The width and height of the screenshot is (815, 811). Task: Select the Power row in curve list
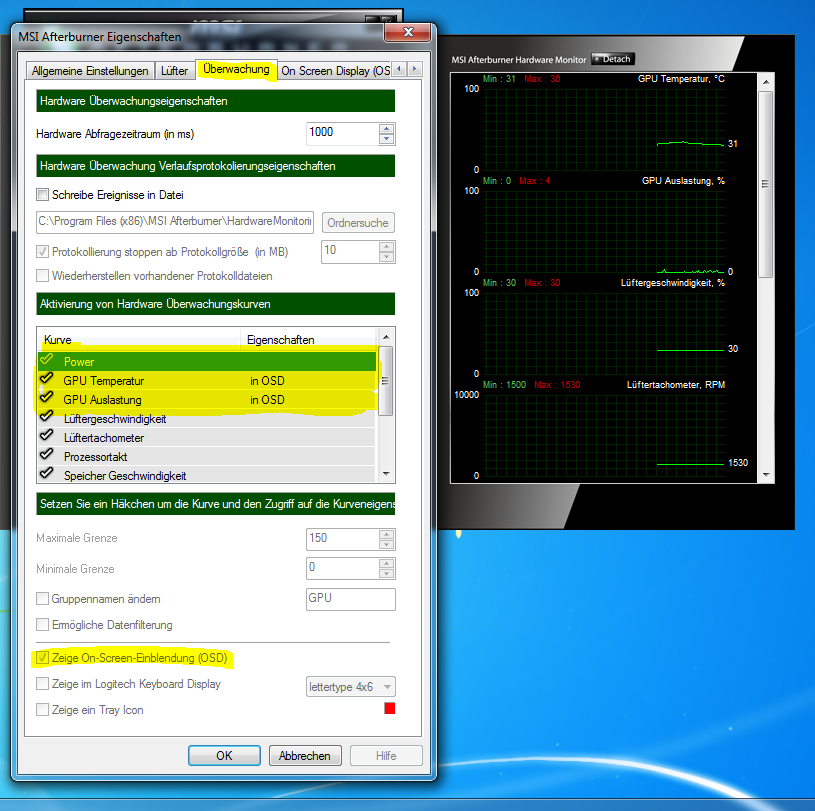(207, 361)
